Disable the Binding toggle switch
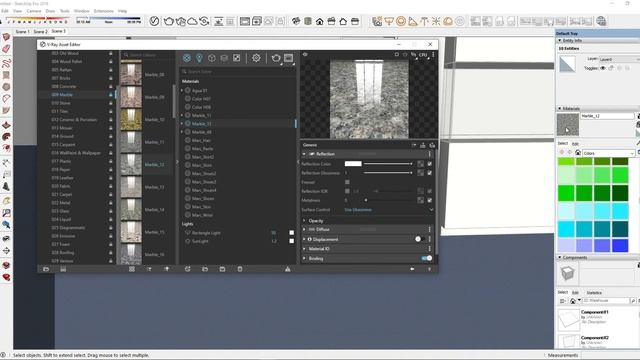Viewport: 640px width, 360px height. tap(427, 258)
